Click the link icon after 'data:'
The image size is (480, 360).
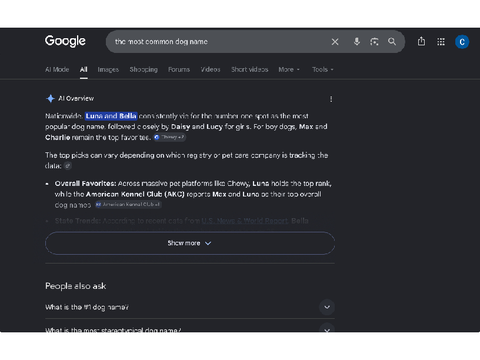(68, 166)
